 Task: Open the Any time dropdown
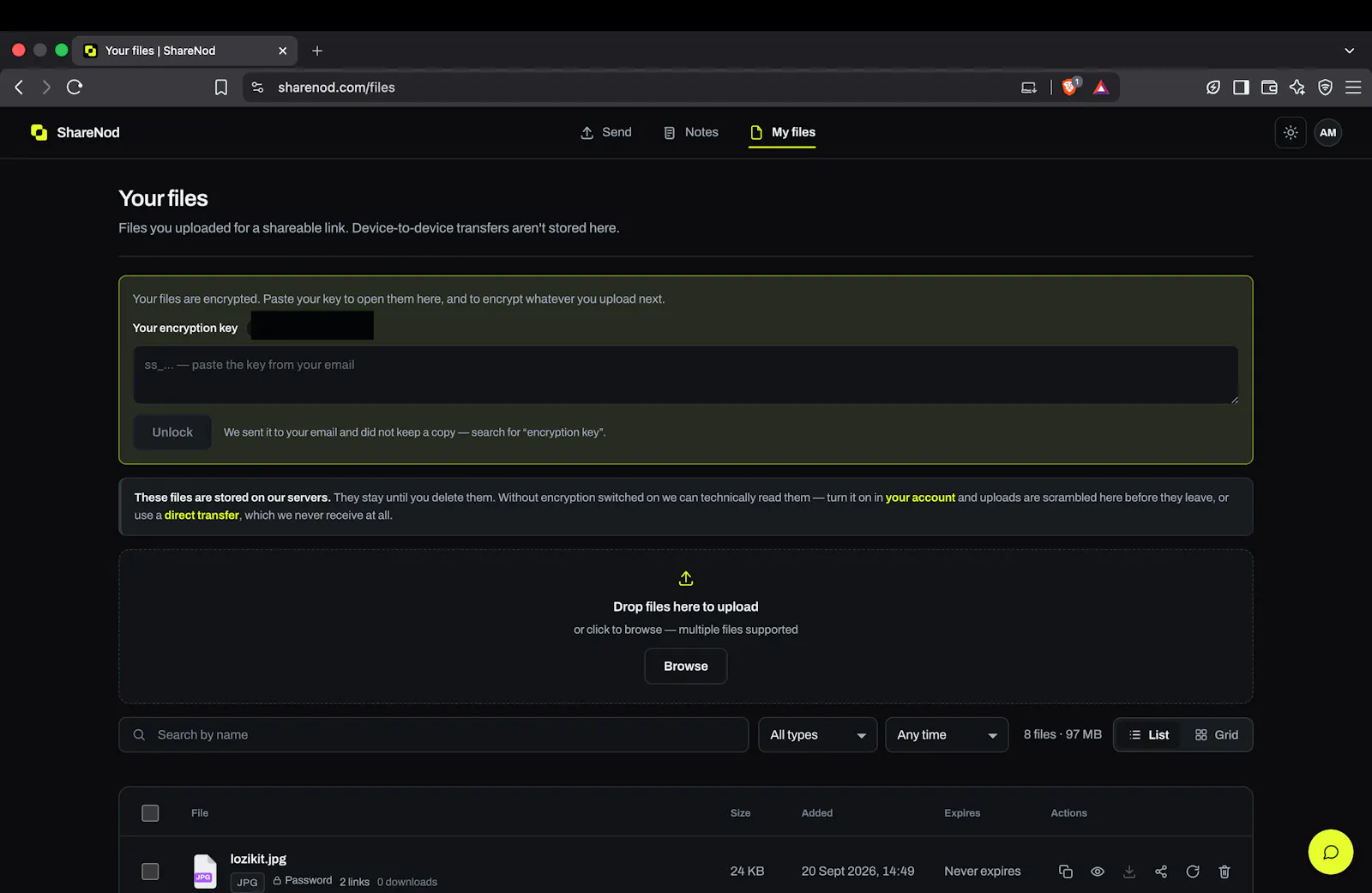tap(947, 735)
